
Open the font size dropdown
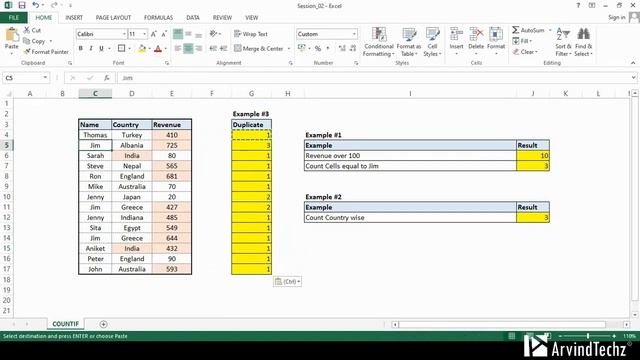[x=144, y=34]
